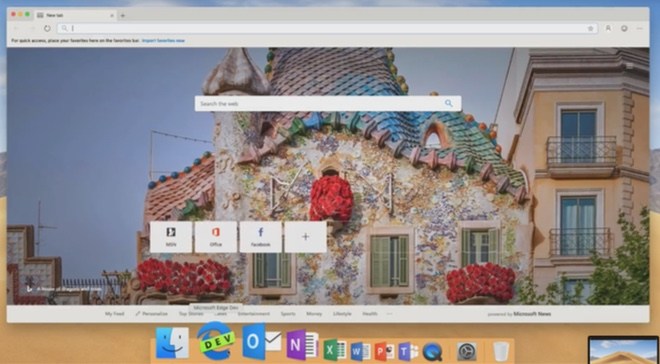This screenshot has width=660, height=364.
Task: Go back using the back arrow
Action: [16, 28]
